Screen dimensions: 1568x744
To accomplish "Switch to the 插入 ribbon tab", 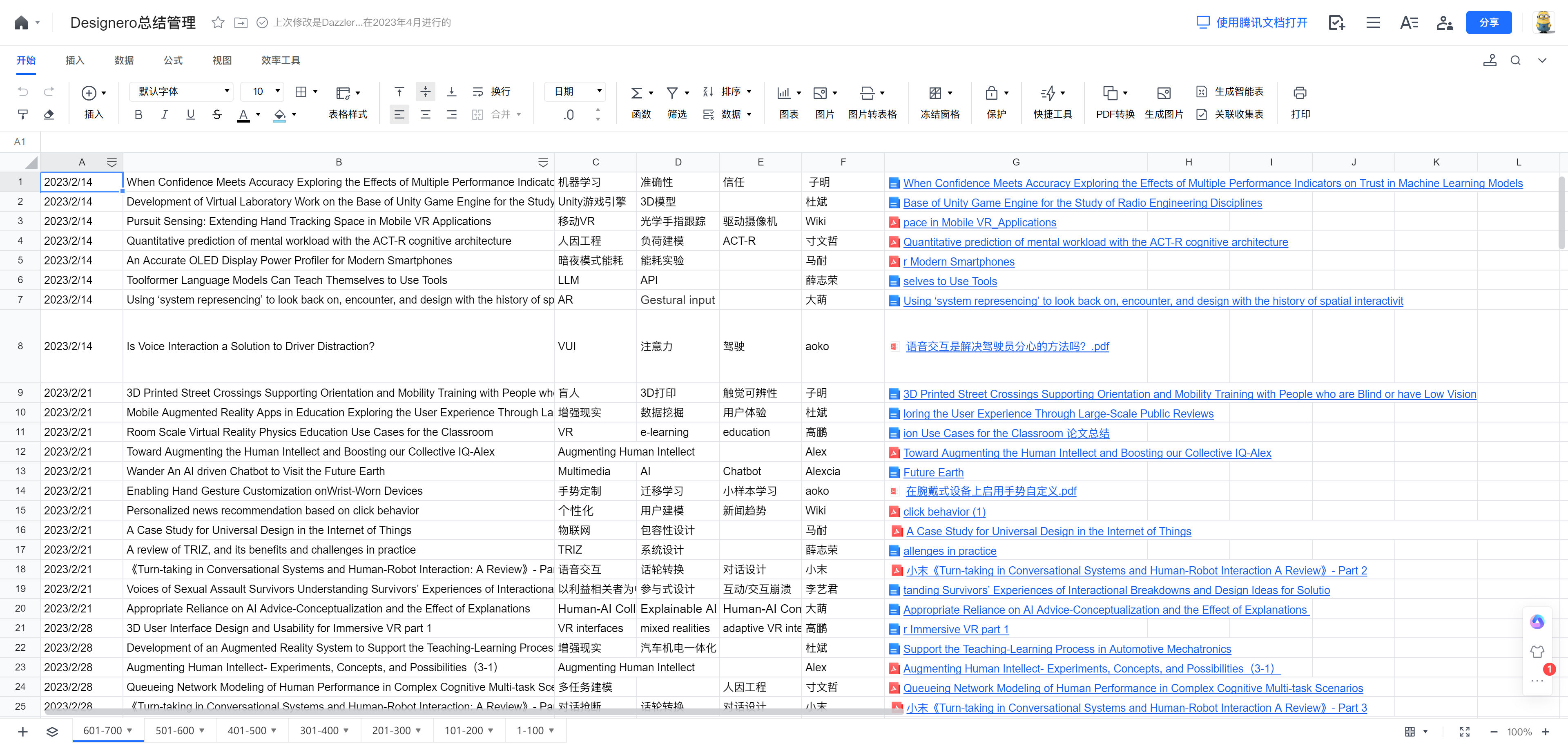I will click(75, 60).
